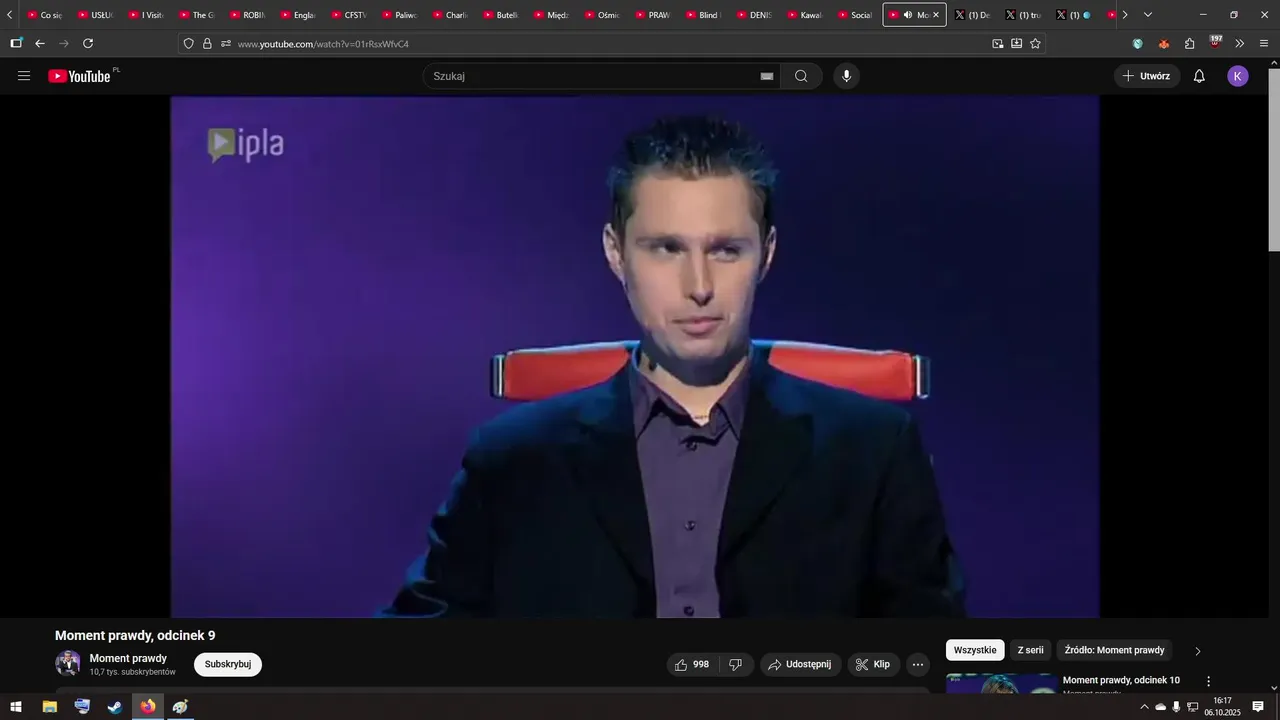Viewport: 1280px width, 720px height.
Task: Click the Utwórz create button
Action: tap(1147, 76)
